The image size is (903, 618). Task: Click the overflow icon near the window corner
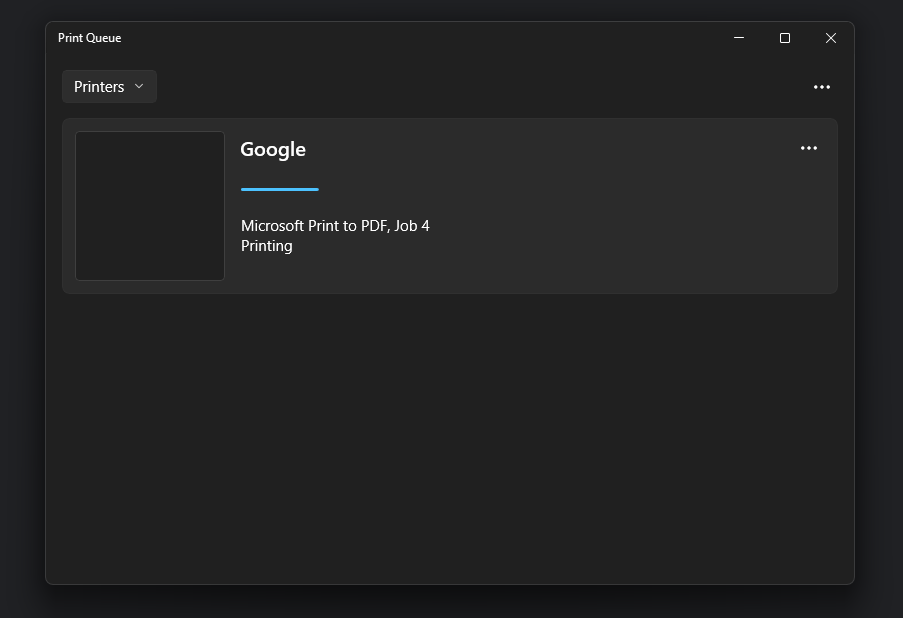coord(822,86)
